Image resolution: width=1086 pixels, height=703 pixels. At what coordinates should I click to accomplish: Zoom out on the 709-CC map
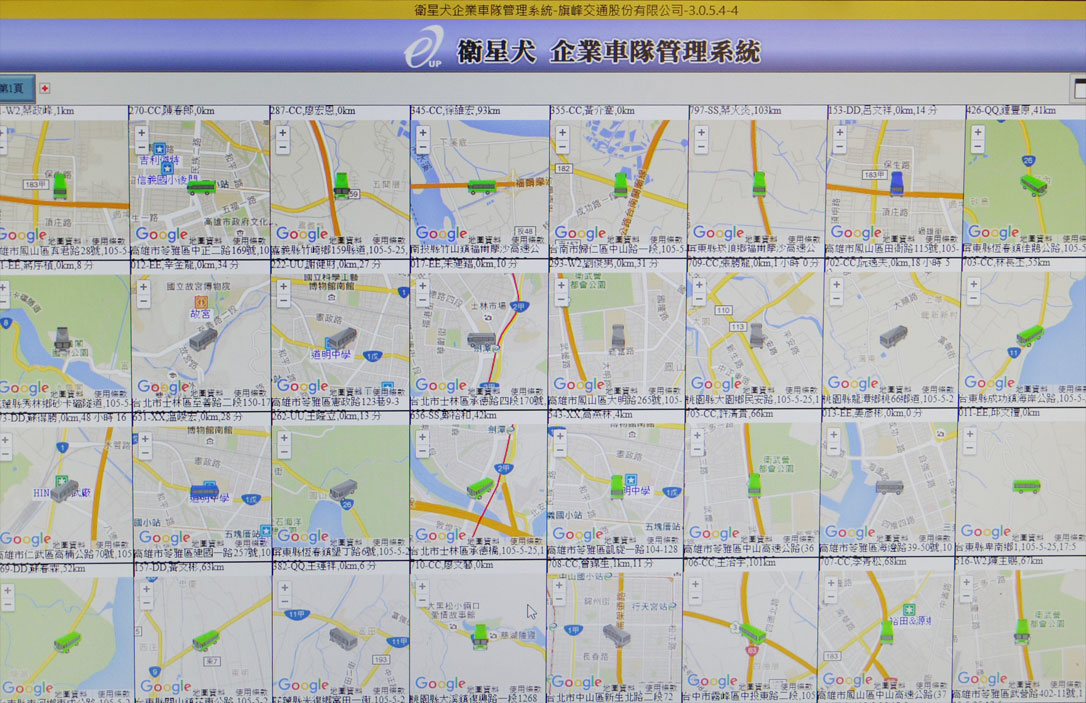click(700, 299)
